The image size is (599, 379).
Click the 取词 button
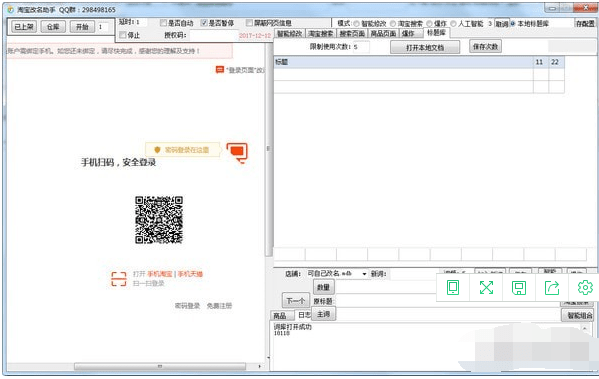tap(502, 24)
